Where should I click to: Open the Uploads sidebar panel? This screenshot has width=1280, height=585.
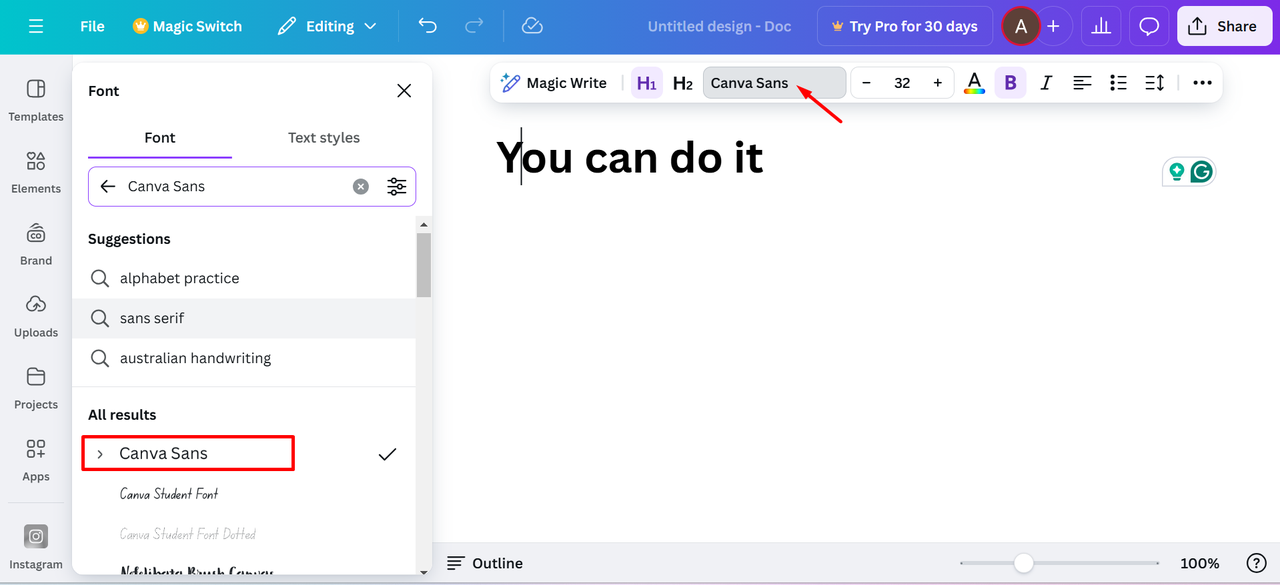[36, 316]
